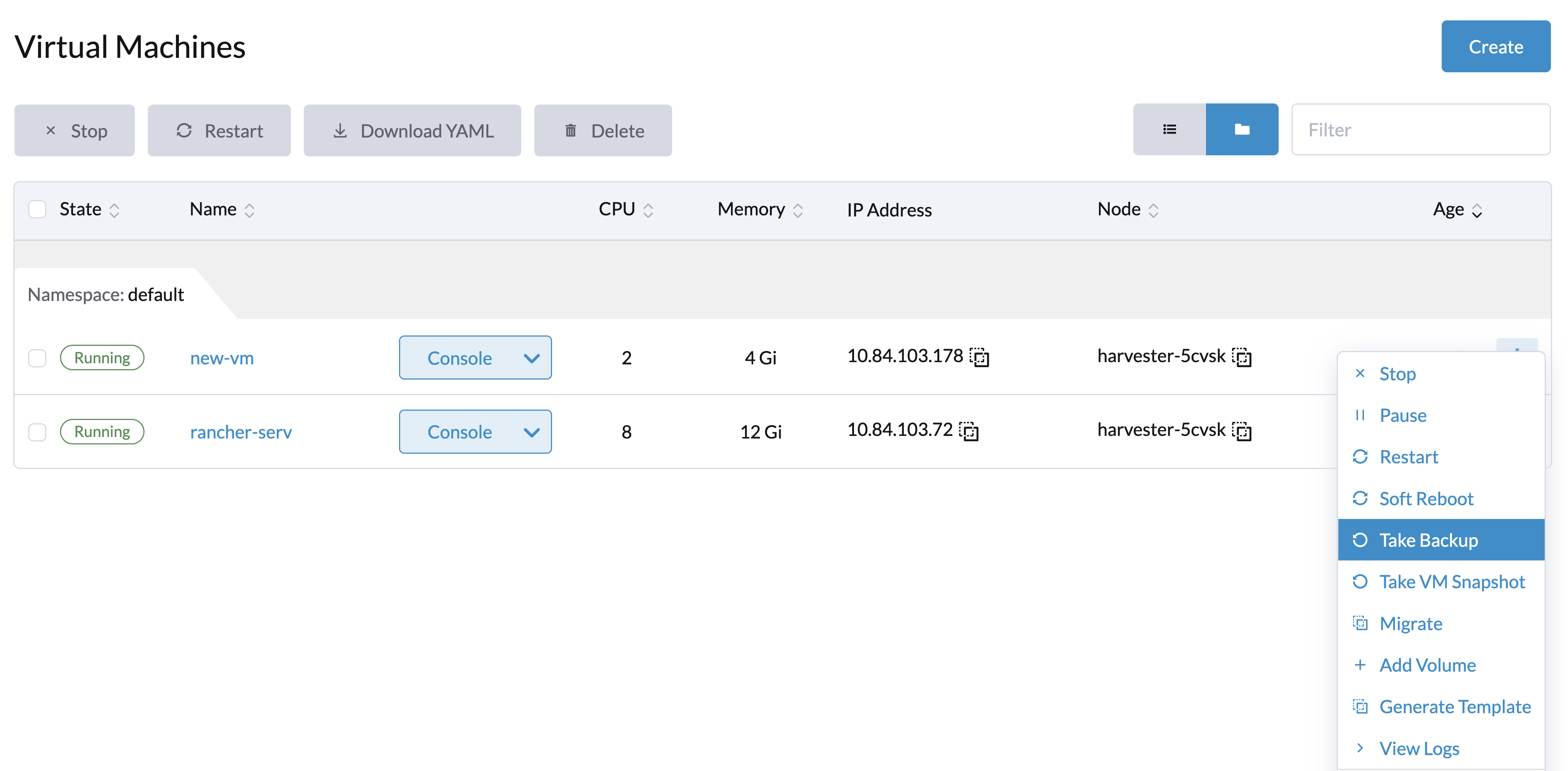
Task: Check the new-vm row checkbox
Action: 37,358
